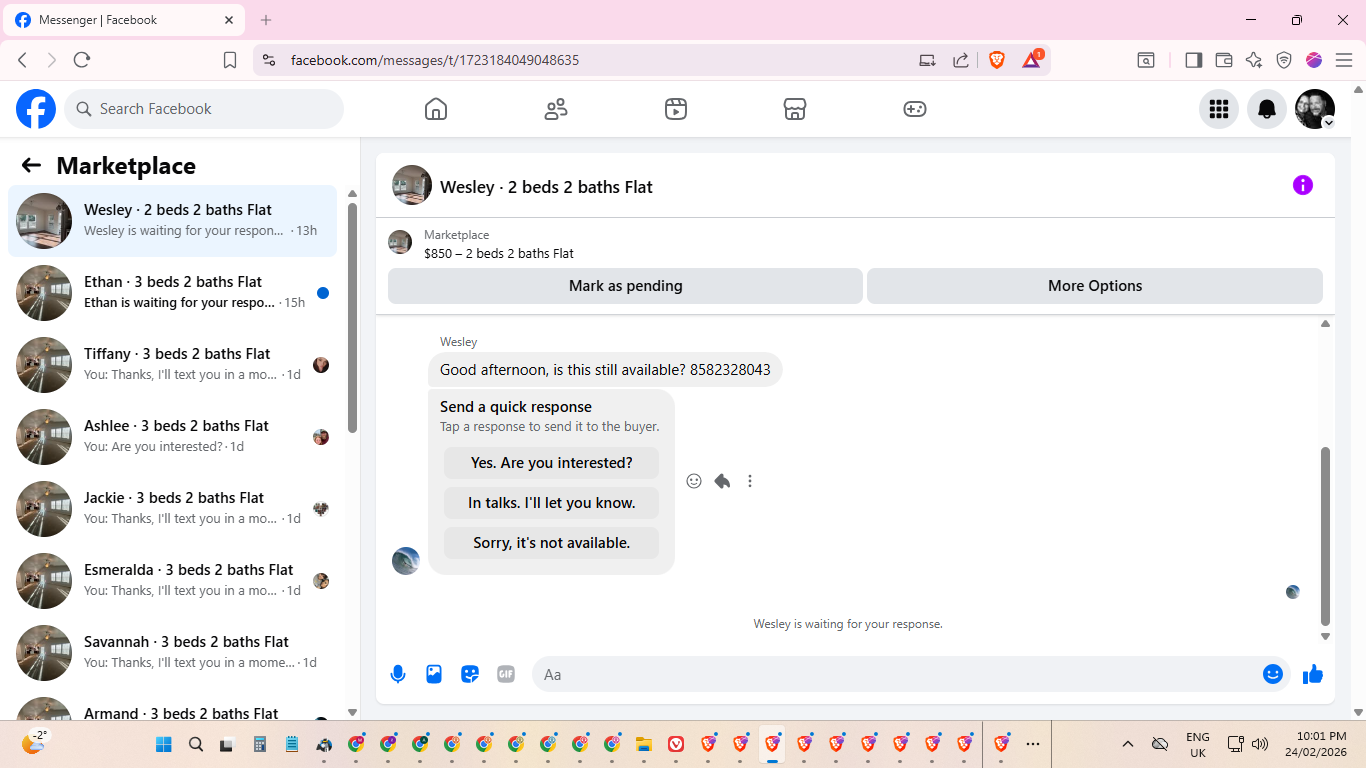Open the emoji picker in message field
The width and height of the screenshot is (1366, 768).
click(x=1273, y=674)
